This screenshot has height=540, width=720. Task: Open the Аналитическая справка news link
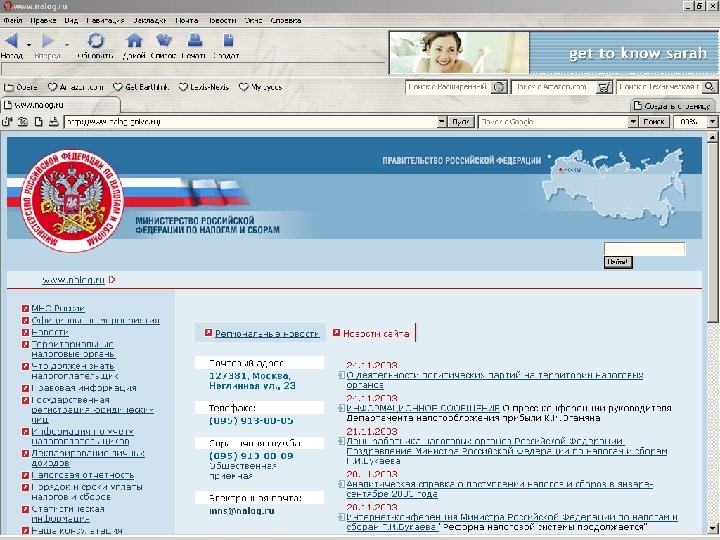tap(500, 489)
